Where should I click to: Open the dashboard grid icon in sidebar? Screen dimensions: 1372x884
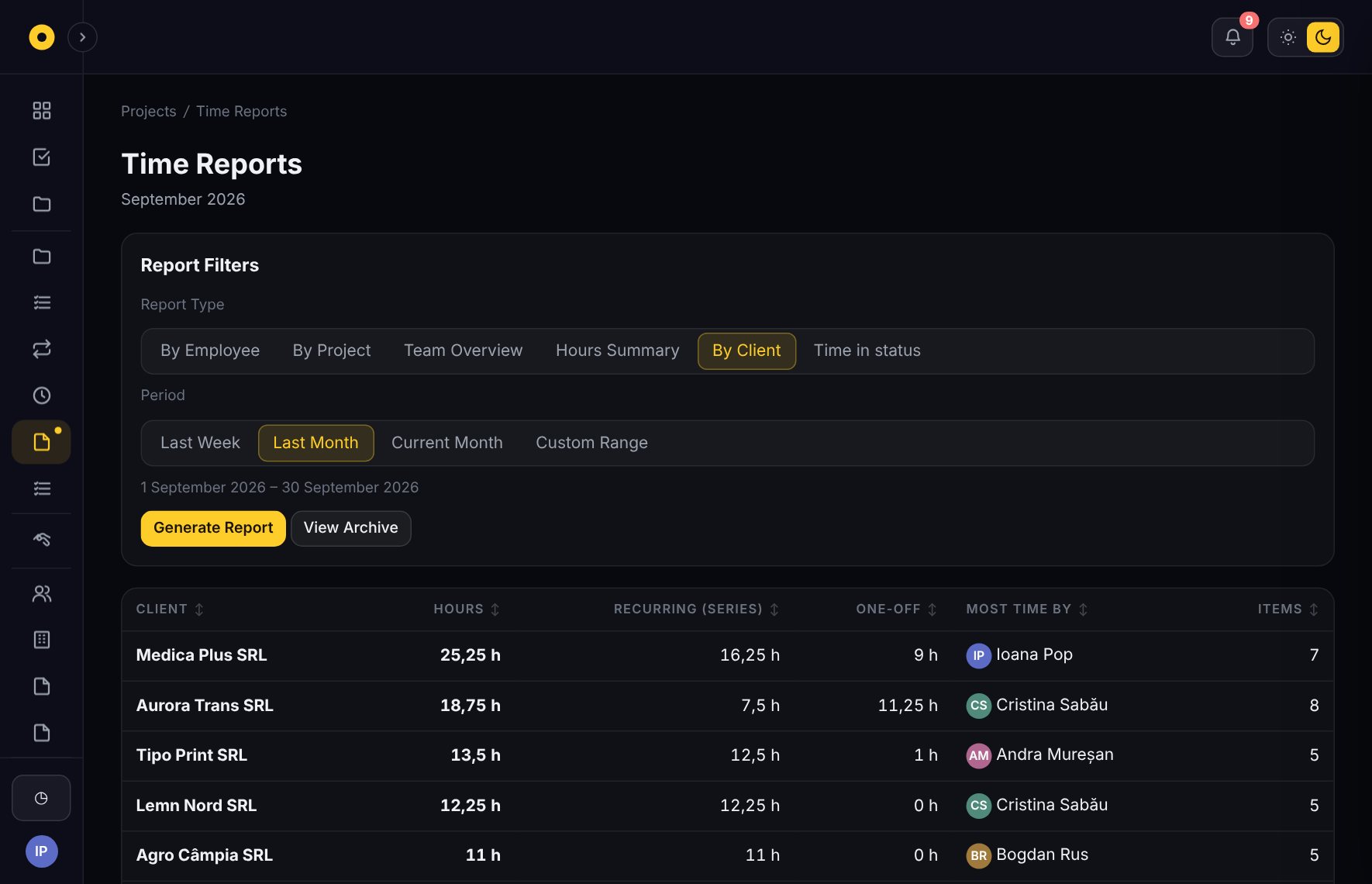(x=42, y=111)
